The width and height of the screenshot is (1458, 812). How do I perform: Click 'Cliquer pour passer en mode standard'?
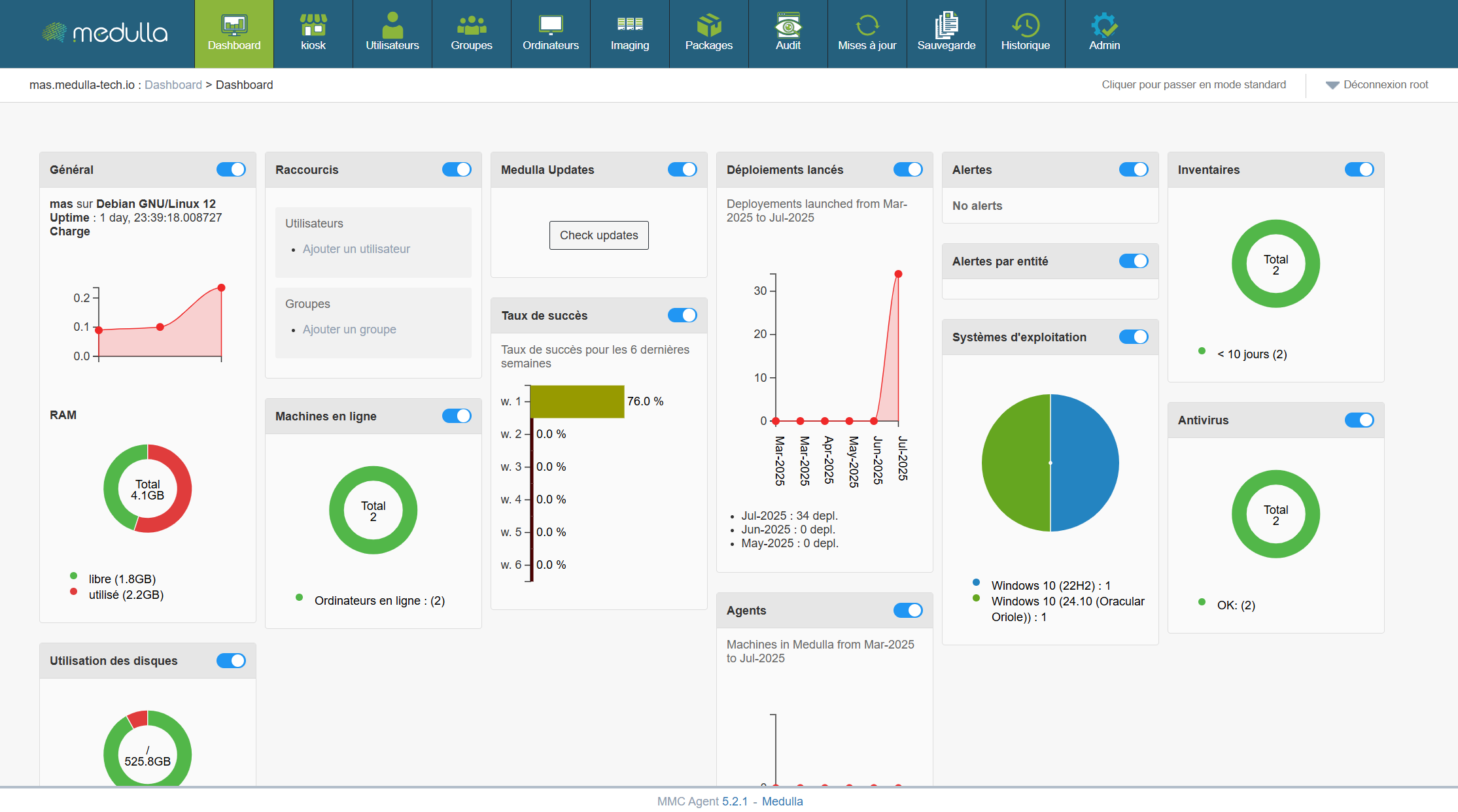[1194, 84]
